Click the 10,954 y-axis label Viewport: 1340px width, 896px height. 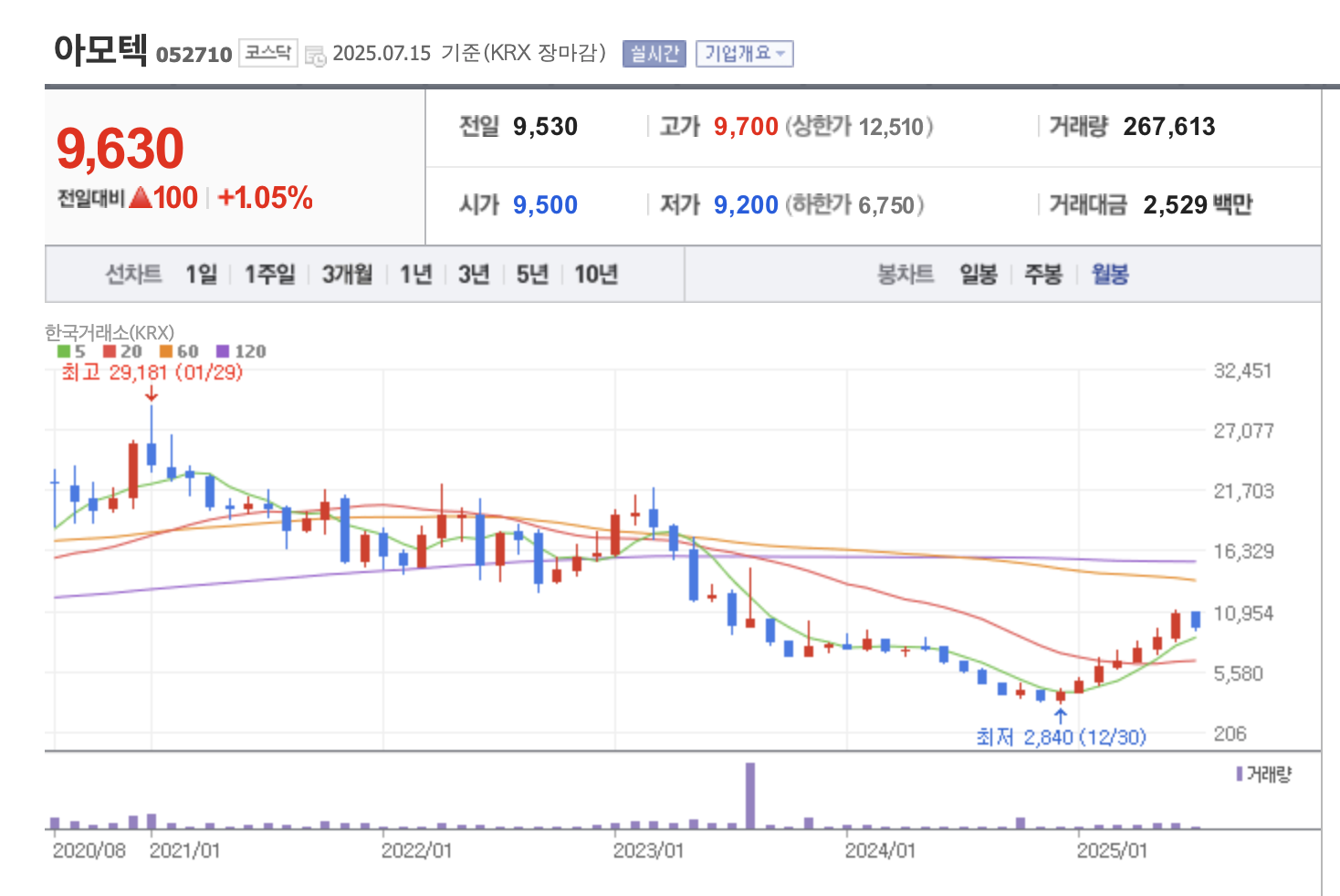[1243, 613]
